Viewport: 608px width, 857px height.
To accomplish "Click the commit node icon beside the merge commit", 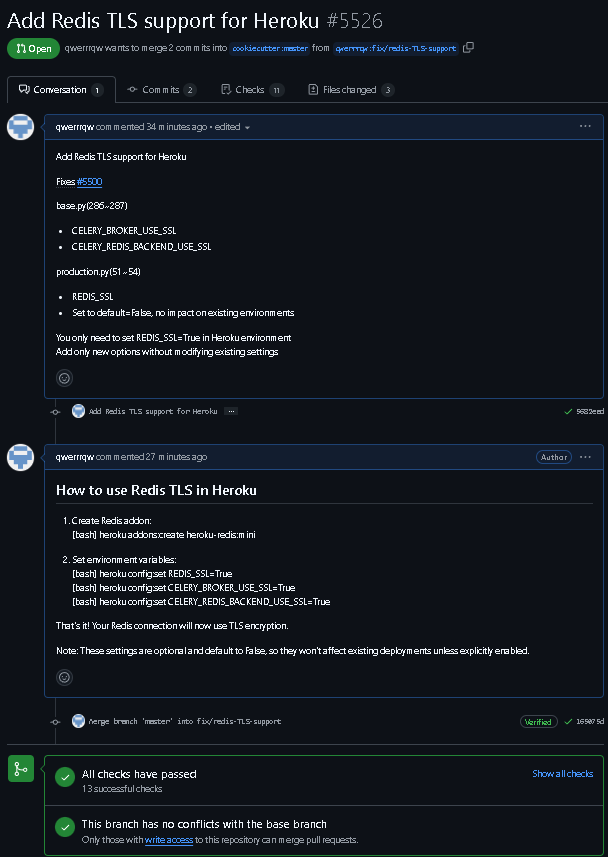I will click(56, 720).
